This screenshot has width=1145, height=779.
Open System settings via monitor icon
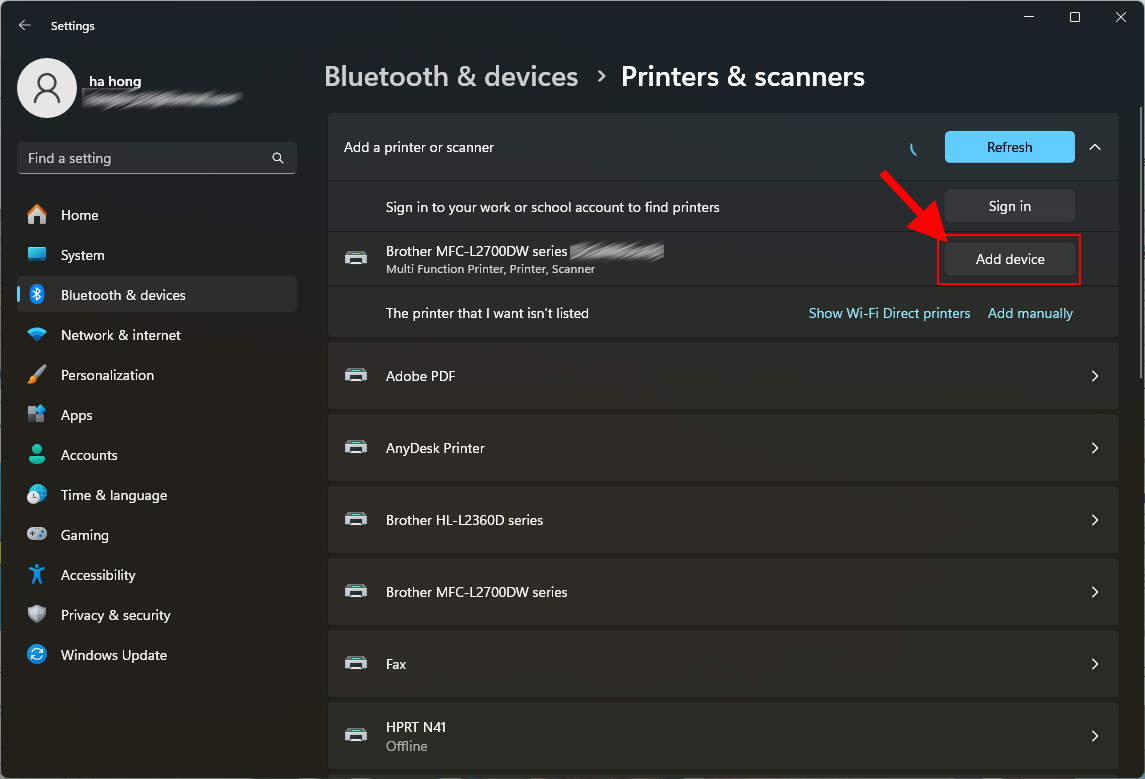tap(37, 255)
